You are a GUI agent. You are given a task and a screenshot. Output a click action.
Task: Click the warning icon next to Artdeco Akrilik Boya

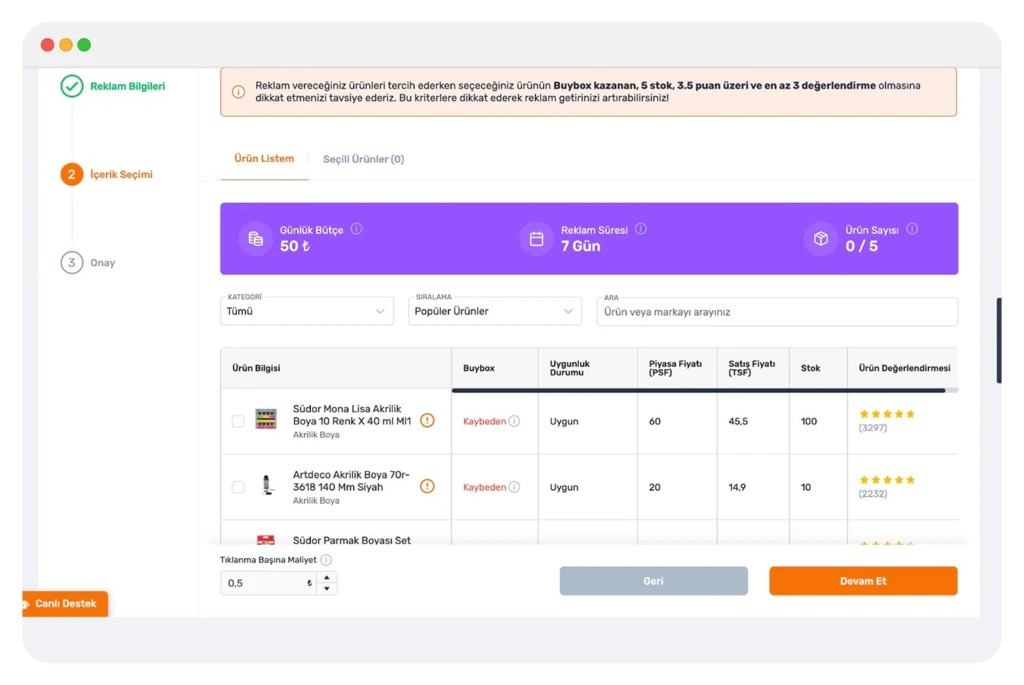(427, 486)
